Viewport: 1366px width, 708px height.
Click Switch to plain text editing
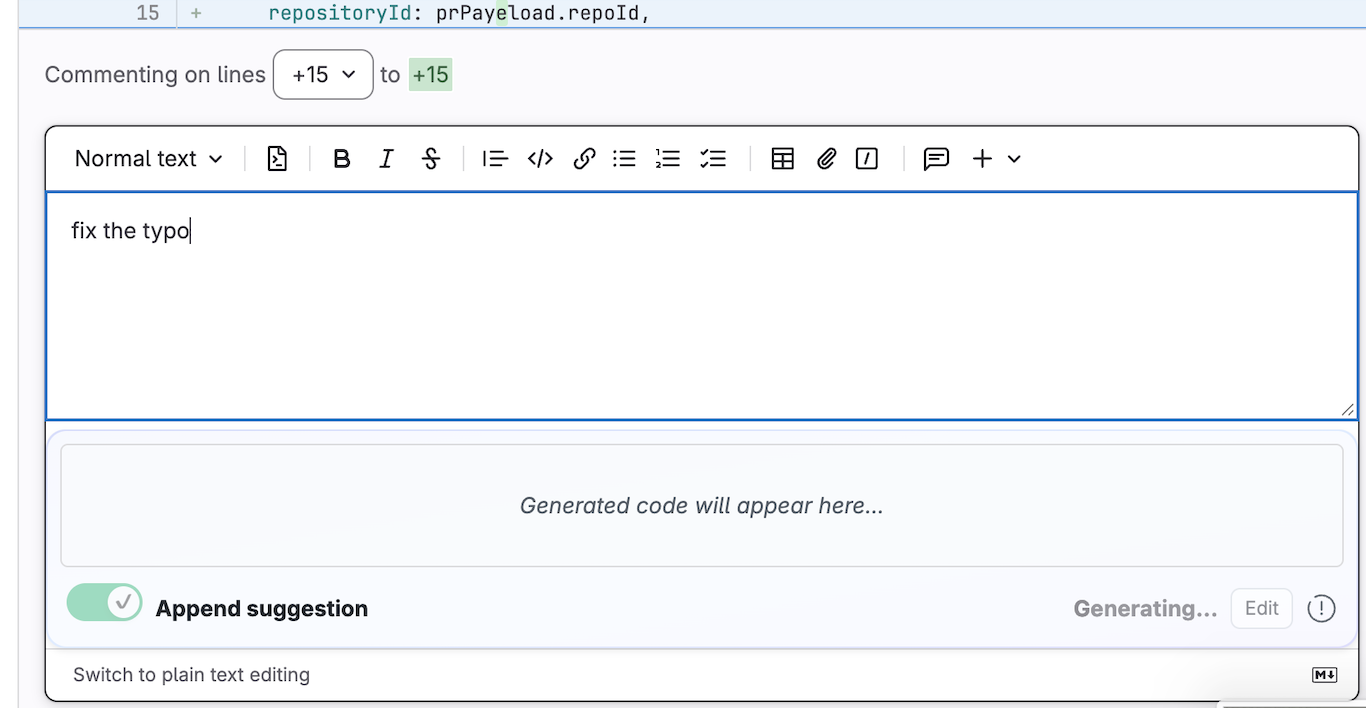tap(191, 675)
